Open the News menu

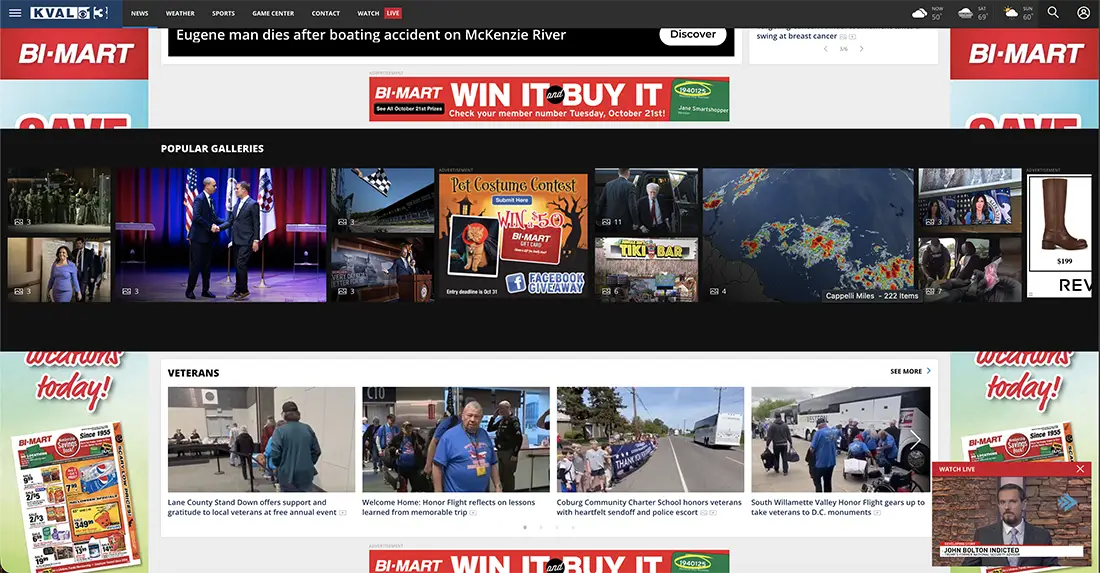point(140,13)
